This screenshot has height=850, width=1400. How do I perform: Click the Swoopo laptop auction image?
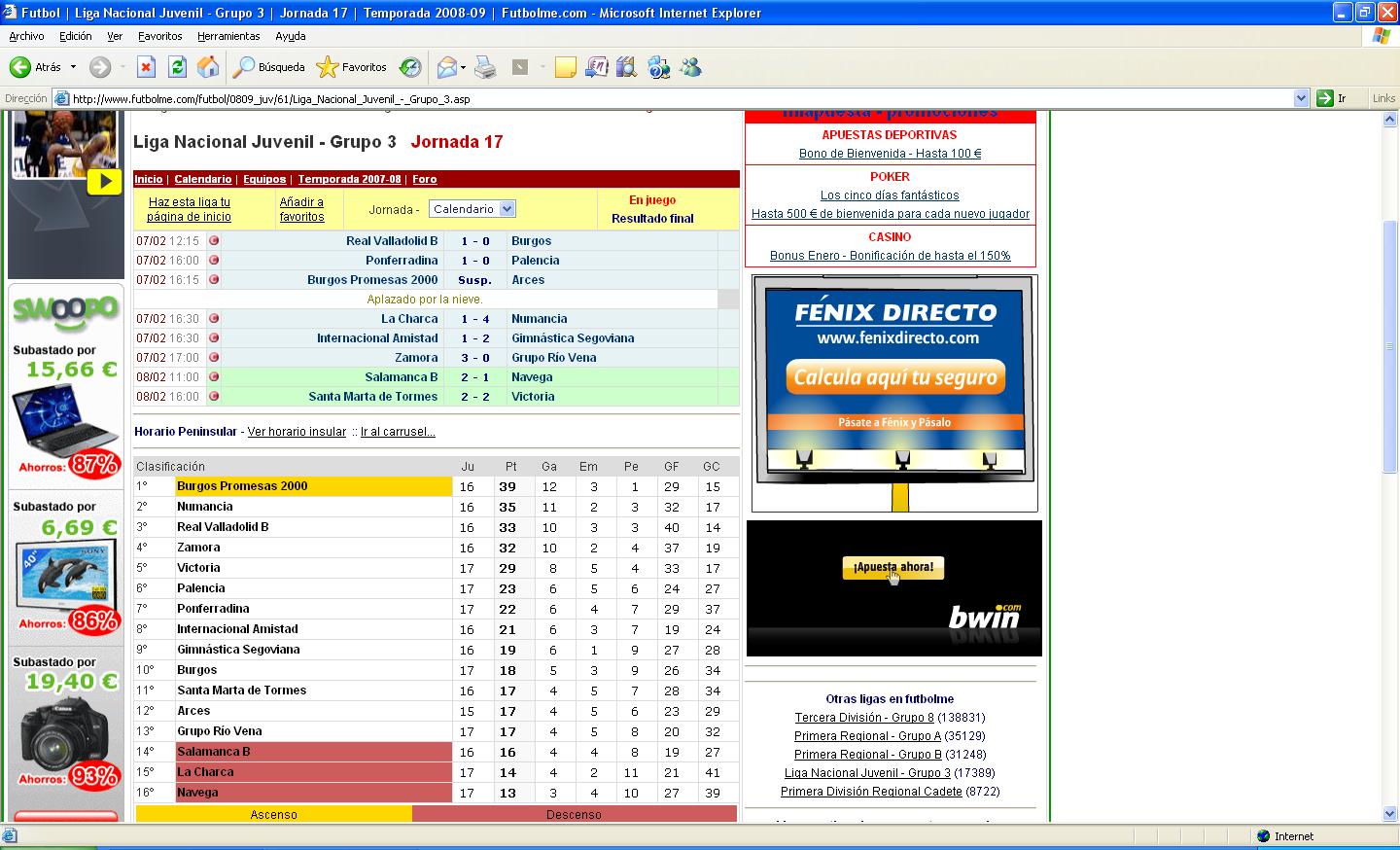pos(64,422)
